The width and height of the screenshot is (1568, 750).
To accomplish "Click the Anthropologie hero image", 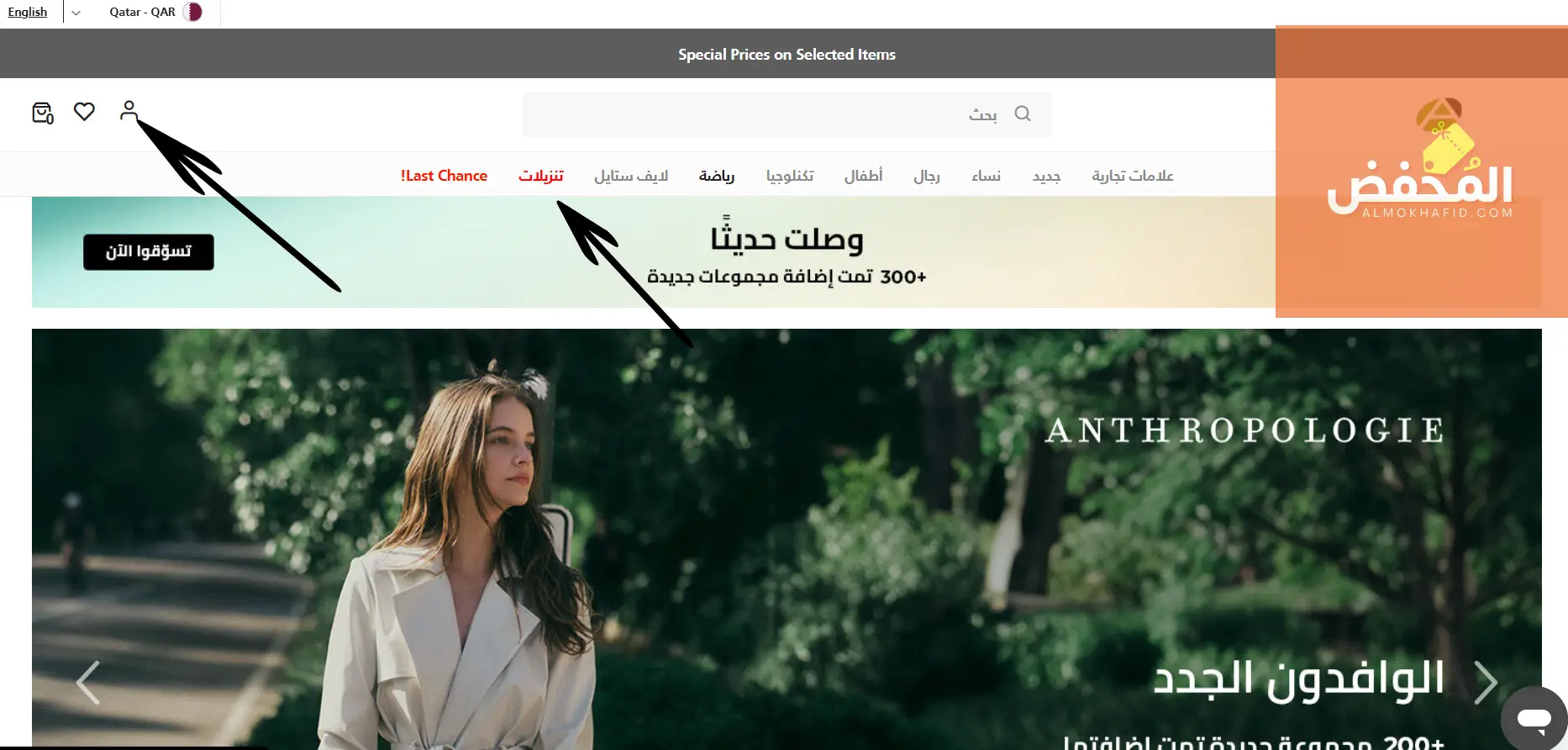I will (787, 539).
